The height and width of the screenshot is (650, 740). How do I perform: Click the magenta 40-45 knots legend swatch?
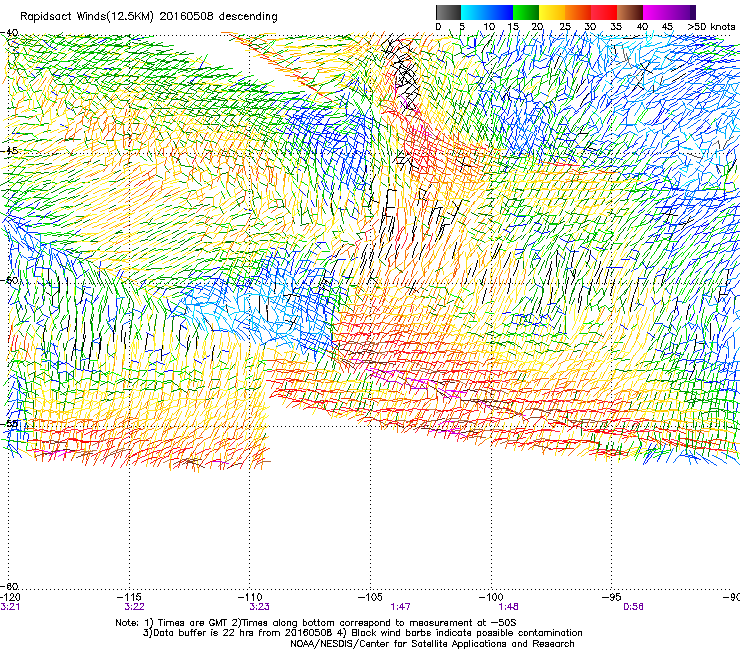(x=656, y=12)
